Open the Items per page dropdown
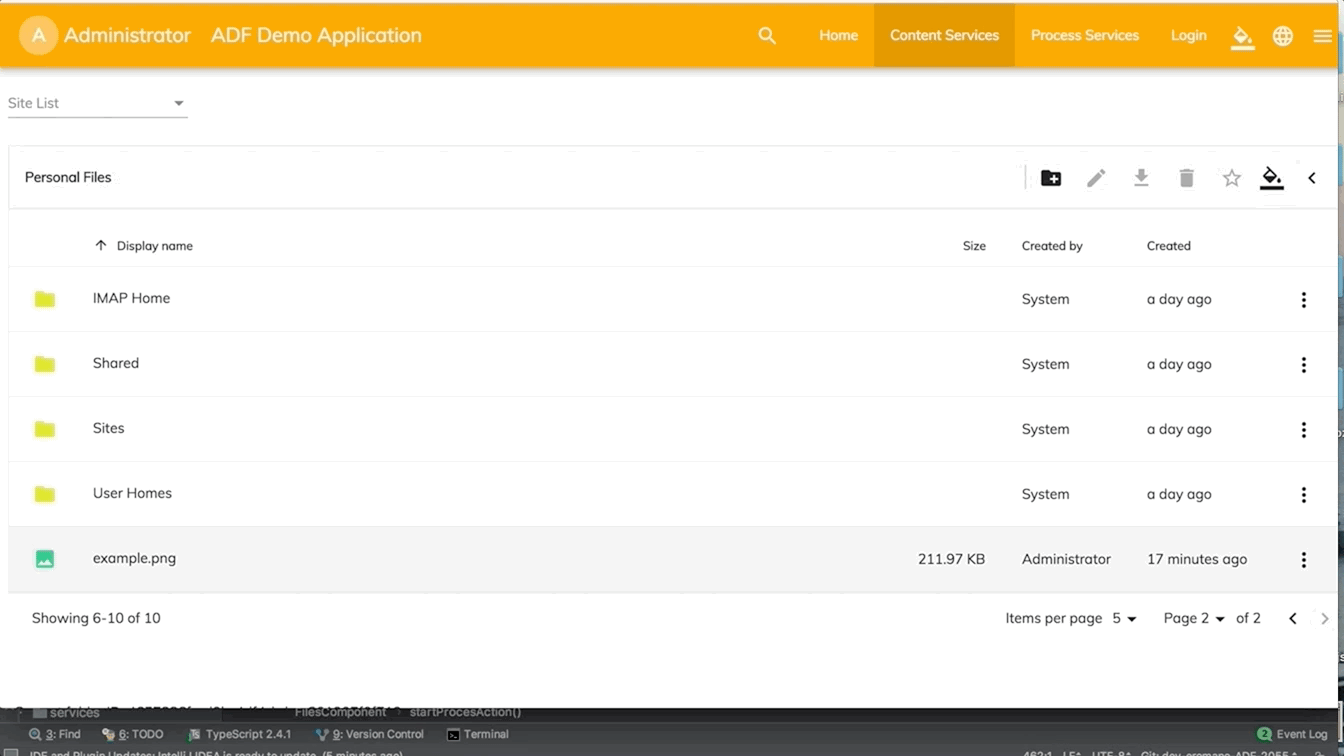This screenshot has width=1344, height=756. click(1124, 619)
